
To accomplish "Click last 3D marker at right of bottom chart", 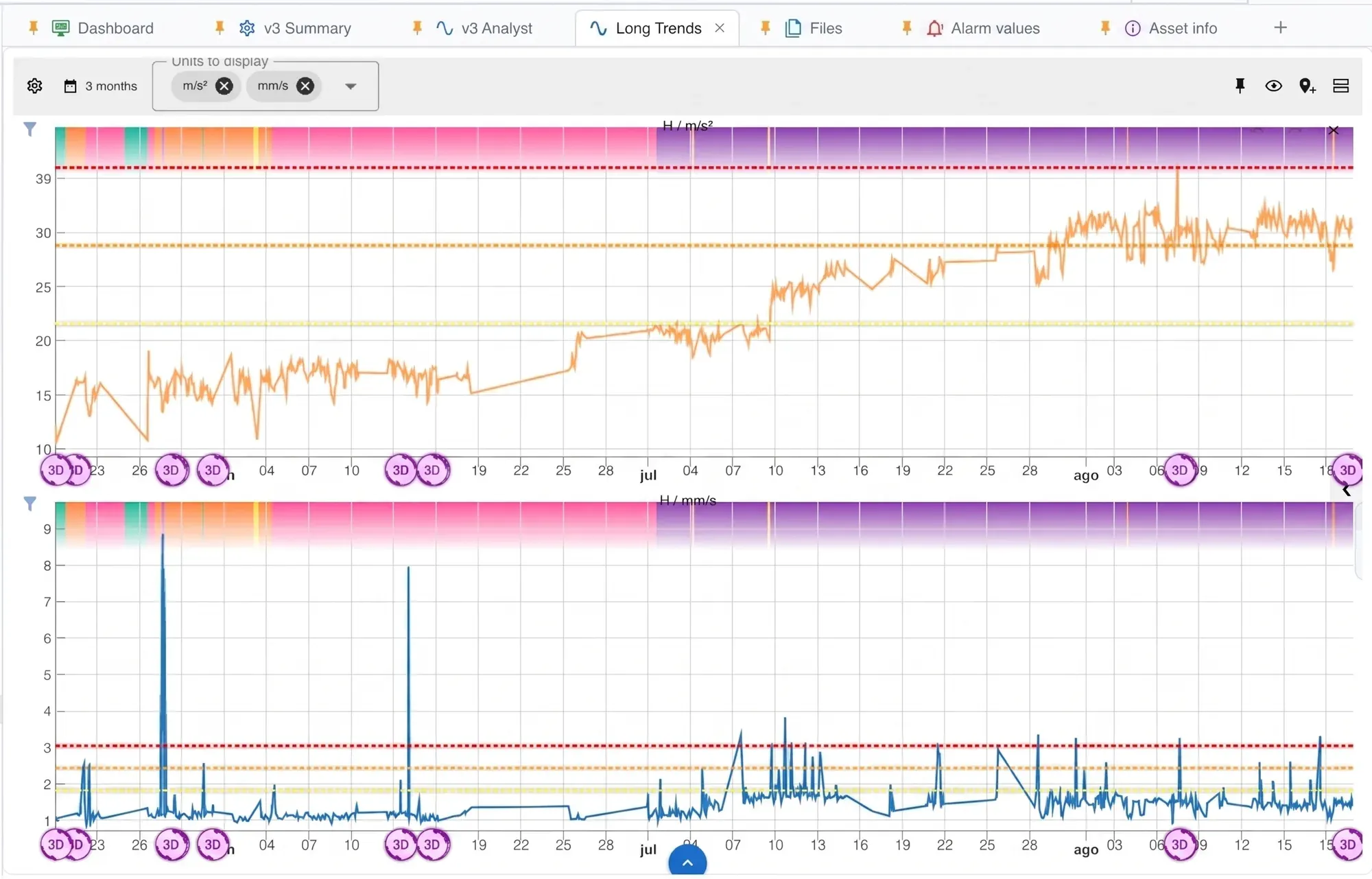I will 1348,845.
